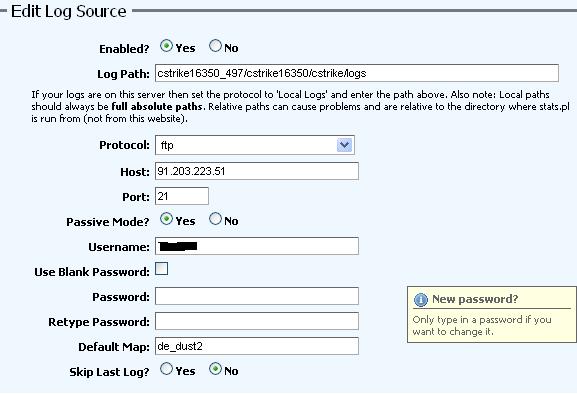Set Passive Mode to Yes
Viewport: 577px width, 394px height.
coord(166,219)
